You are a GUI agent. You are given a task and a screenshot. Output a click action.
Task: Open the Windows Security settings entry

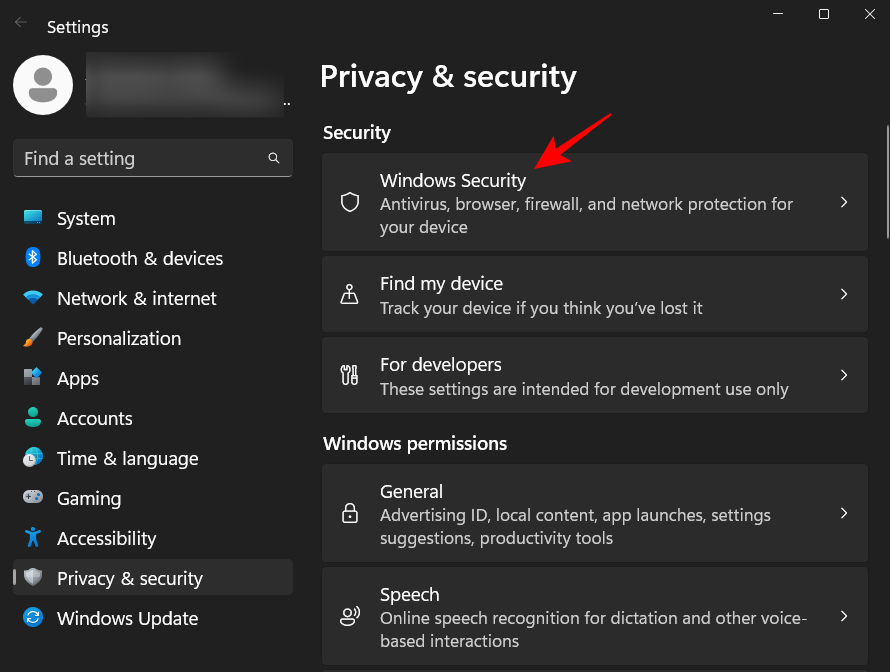[595, 202]
